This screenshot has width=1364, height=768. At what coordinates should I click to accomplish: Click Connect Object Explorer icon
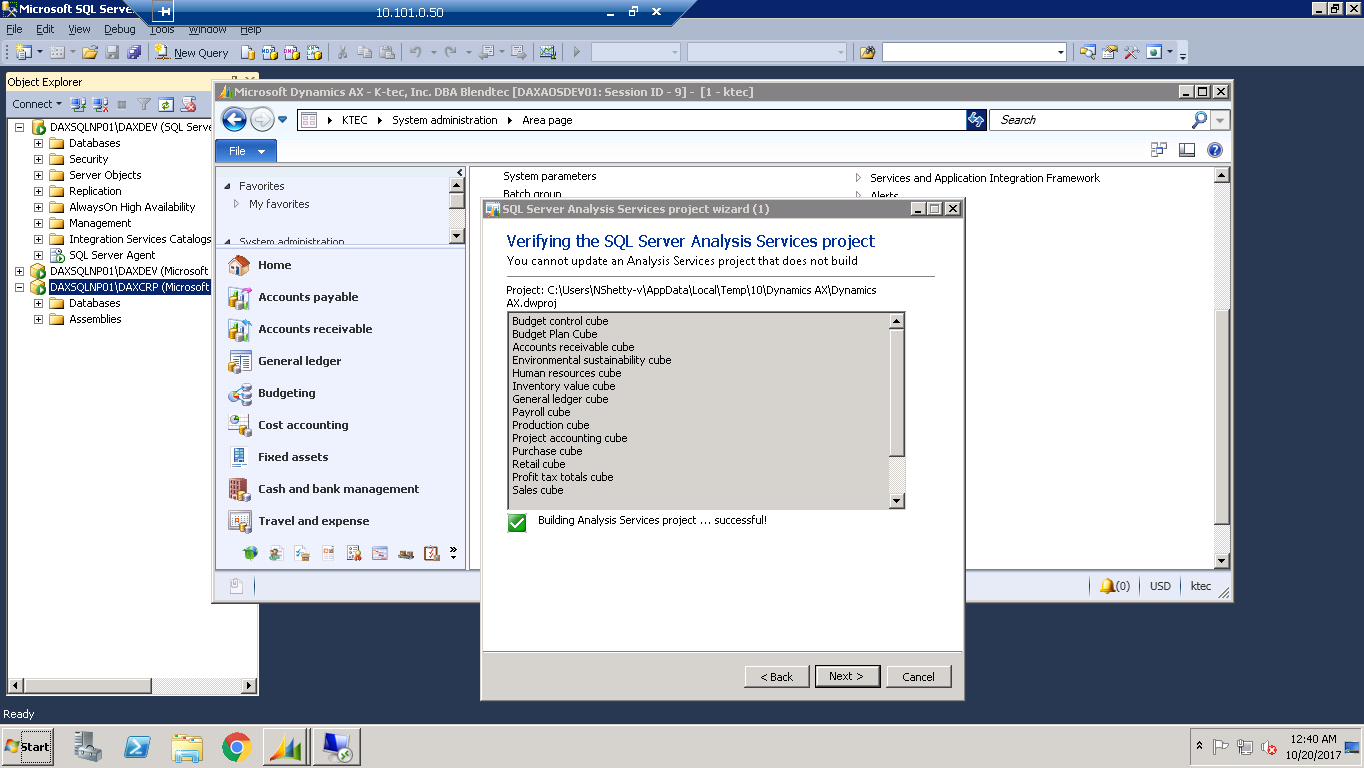78,104
